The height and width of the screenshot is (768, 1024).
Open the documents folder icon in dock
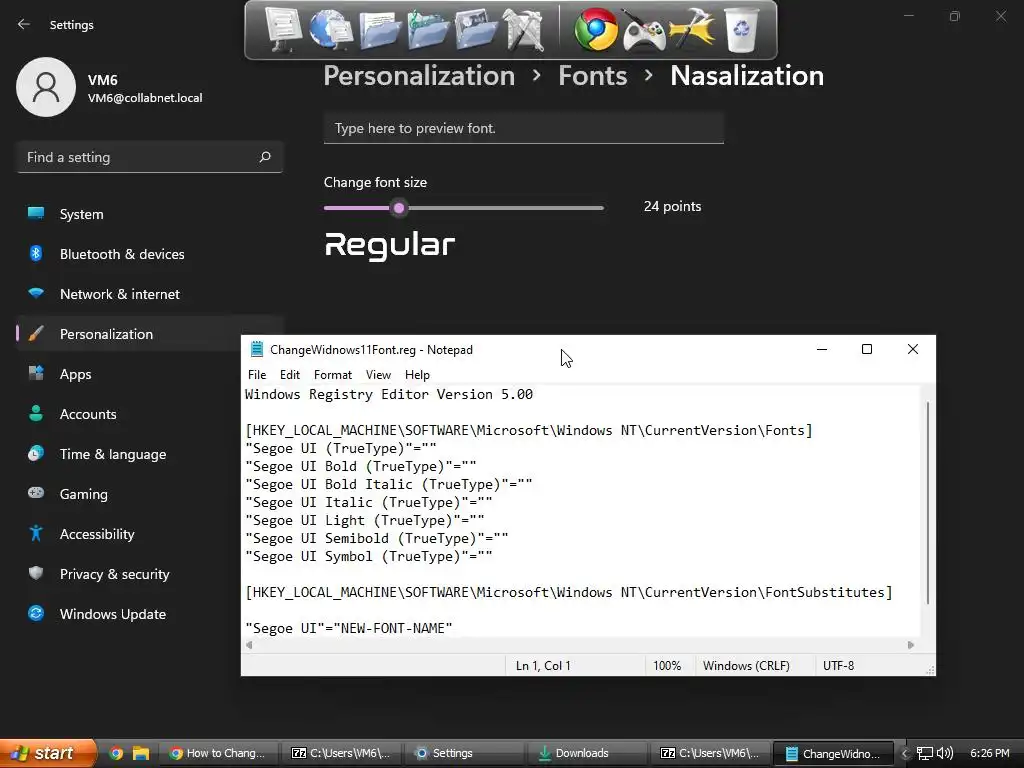[379, 31]
